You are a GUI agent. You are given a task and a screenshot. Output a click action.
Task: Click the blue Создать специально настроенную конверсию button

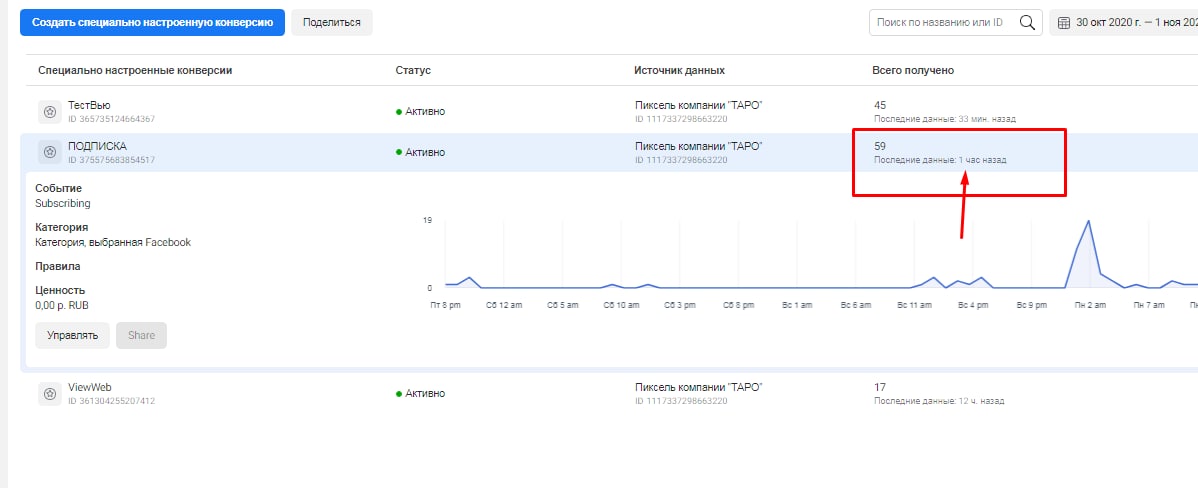click(x=152, y=23)
